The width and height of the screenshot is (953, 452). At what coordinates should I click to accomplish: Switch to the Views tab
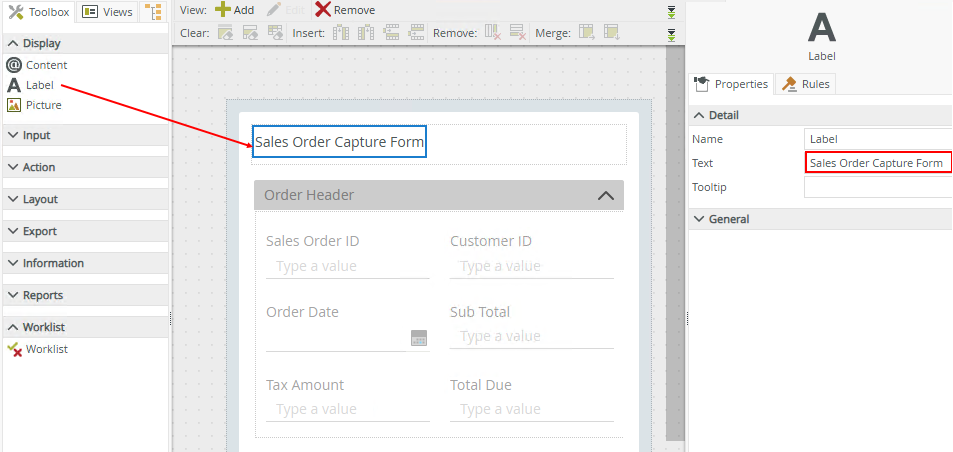[107, 12]
